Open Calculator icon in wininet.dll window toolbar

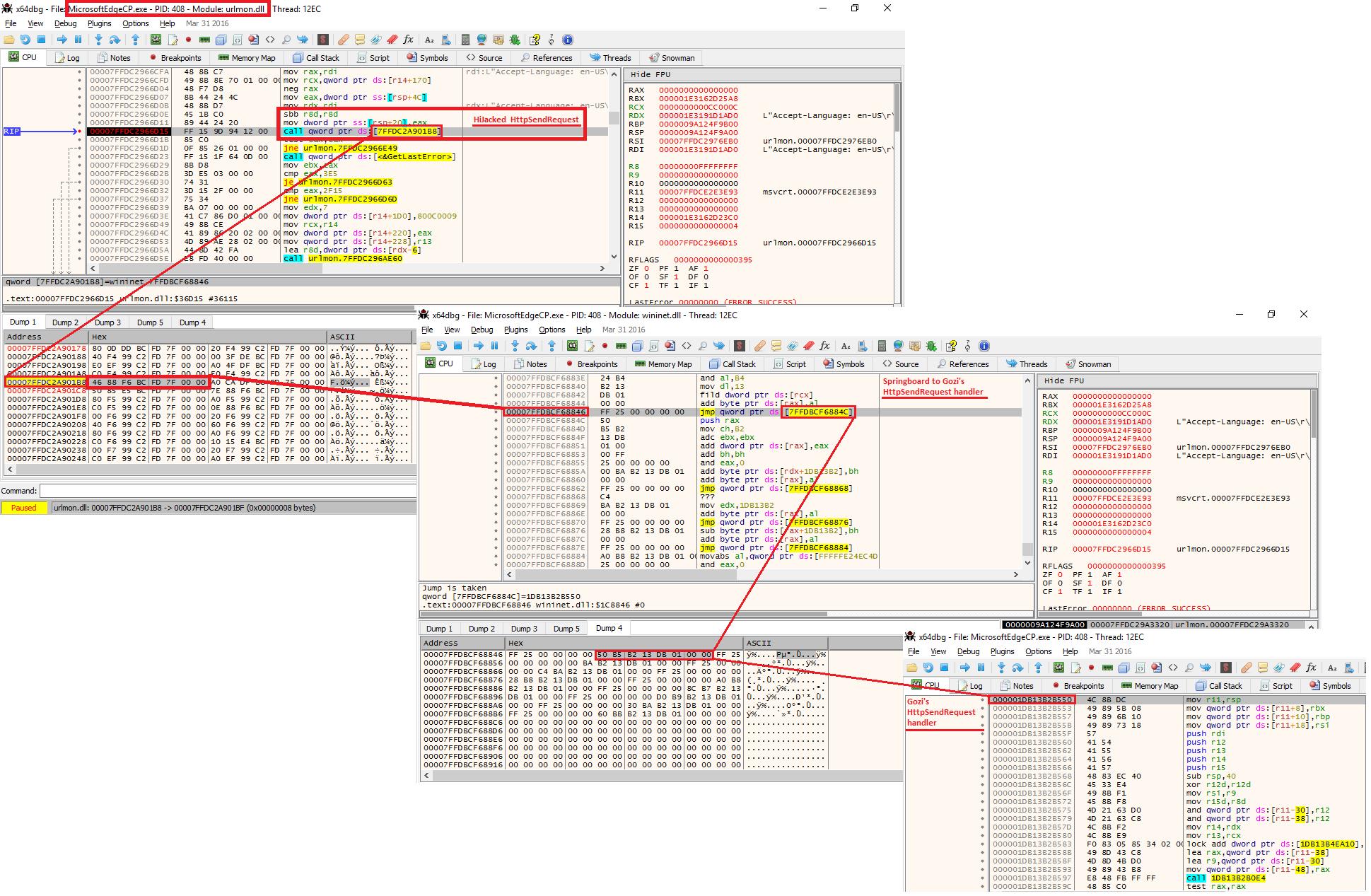(882, 346)
